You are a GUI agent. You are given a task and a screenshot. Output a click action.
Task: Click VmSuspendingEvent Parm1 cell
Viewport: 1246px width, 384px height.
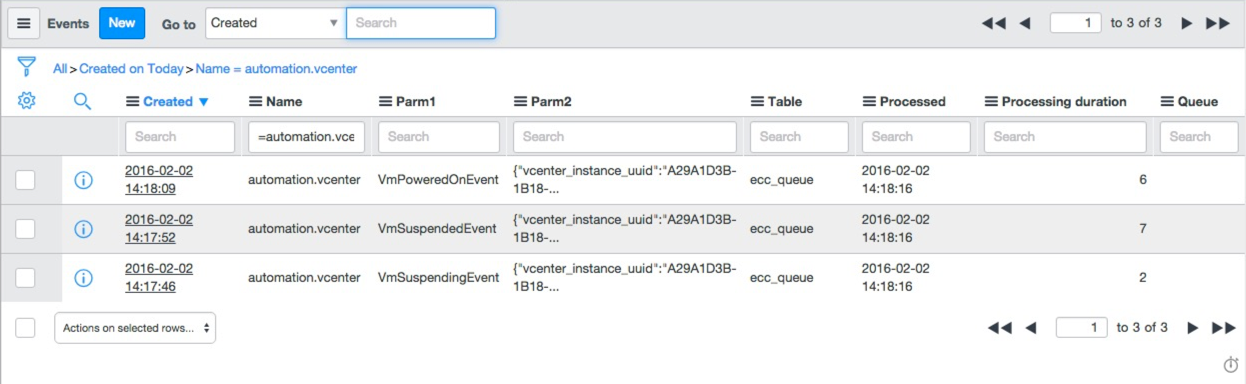tap(438, 277)
